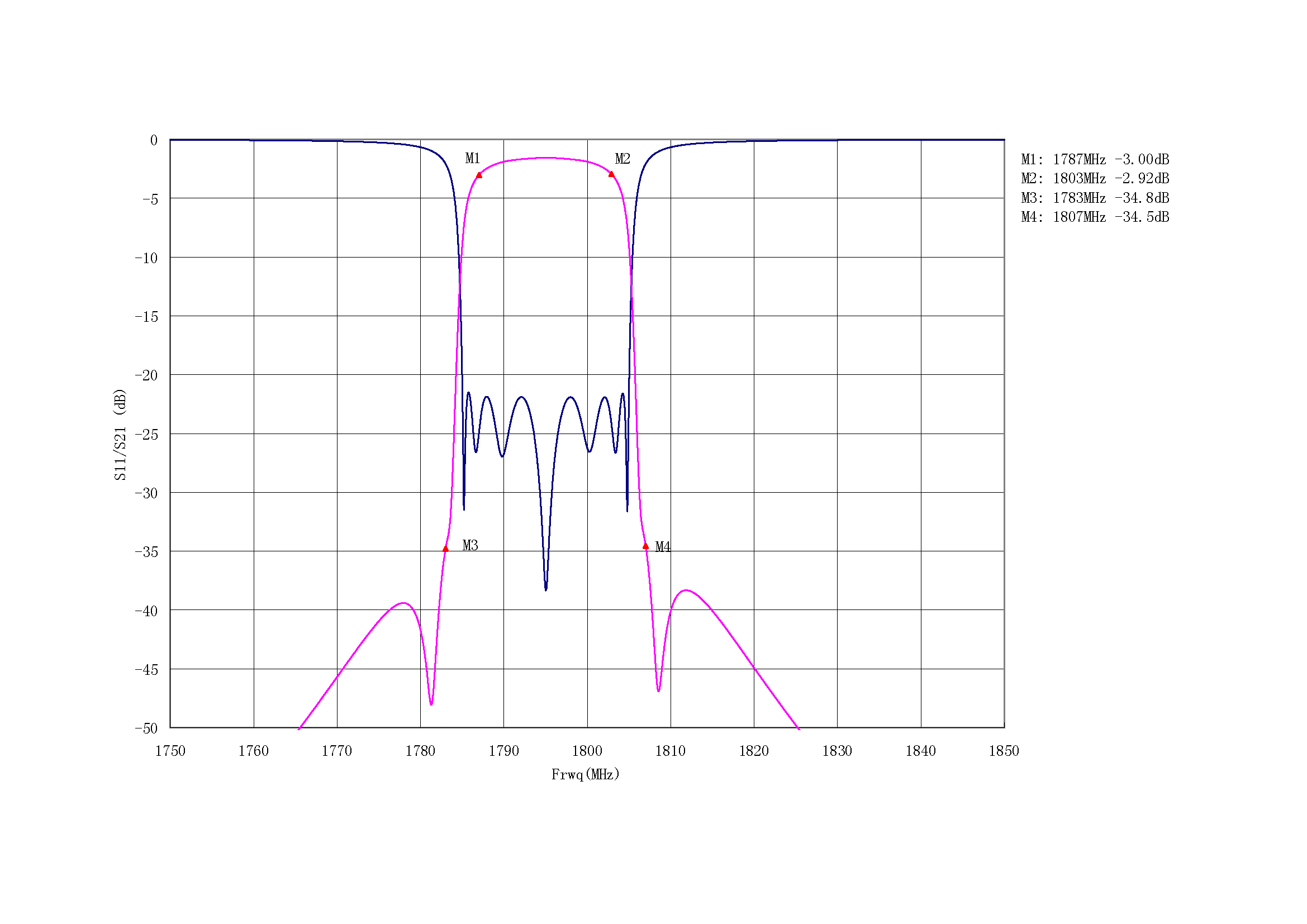Click the 1750 x-axis tick label

tap(170, 751)
